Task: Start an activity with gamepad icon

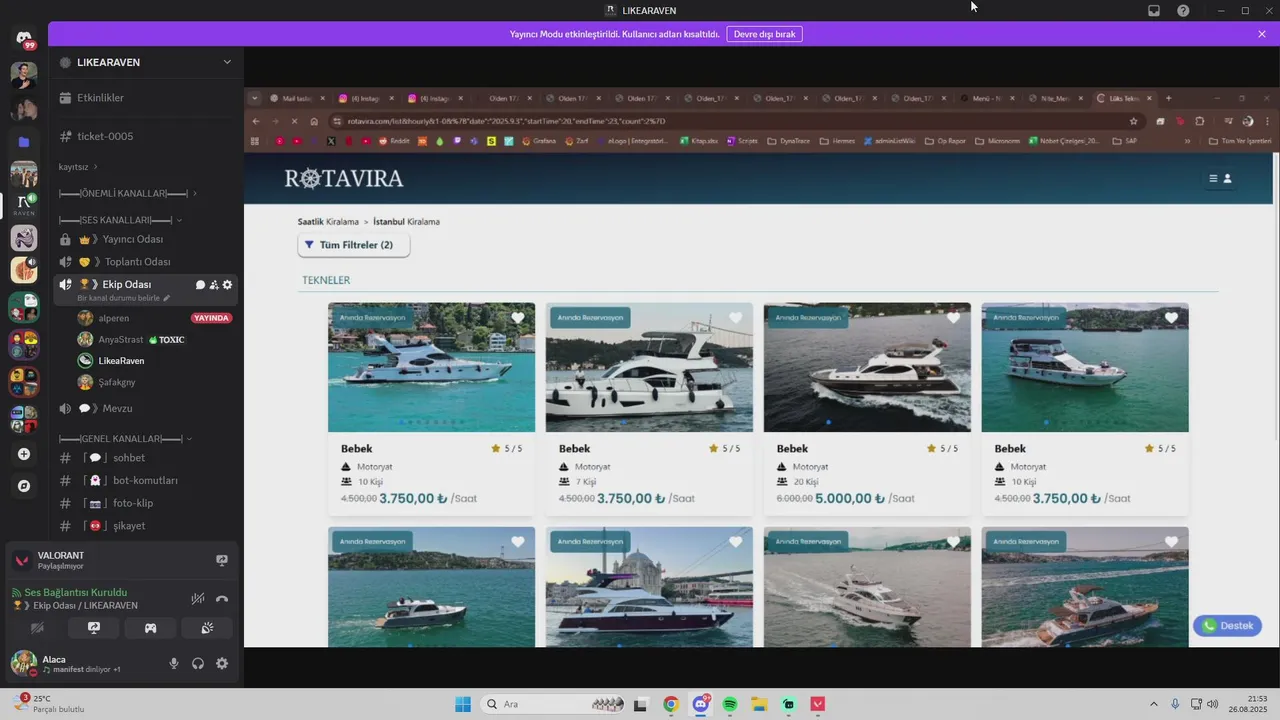Action: click(150, 628)
